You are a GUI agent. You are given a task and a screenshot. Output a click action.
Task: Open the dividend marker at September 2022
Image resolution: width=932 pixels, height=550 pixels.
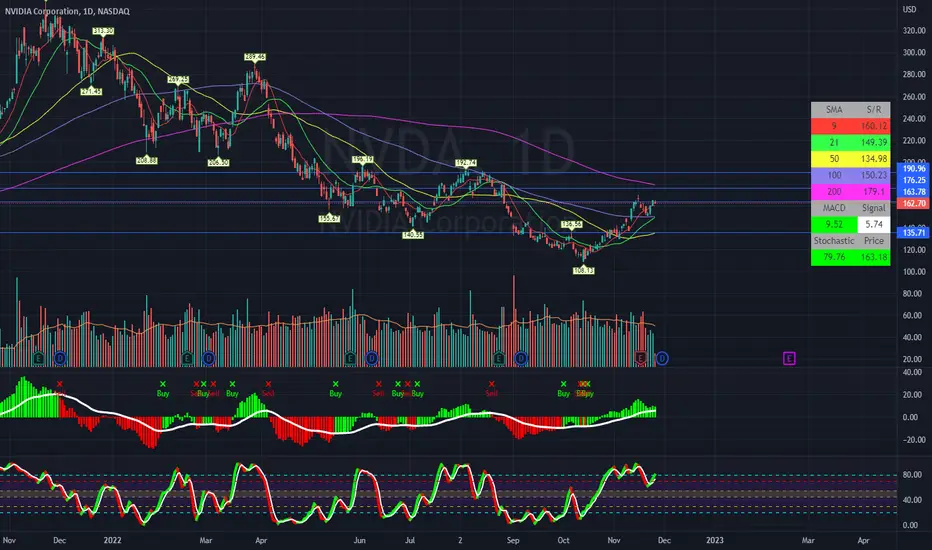(x=521, y=358)
